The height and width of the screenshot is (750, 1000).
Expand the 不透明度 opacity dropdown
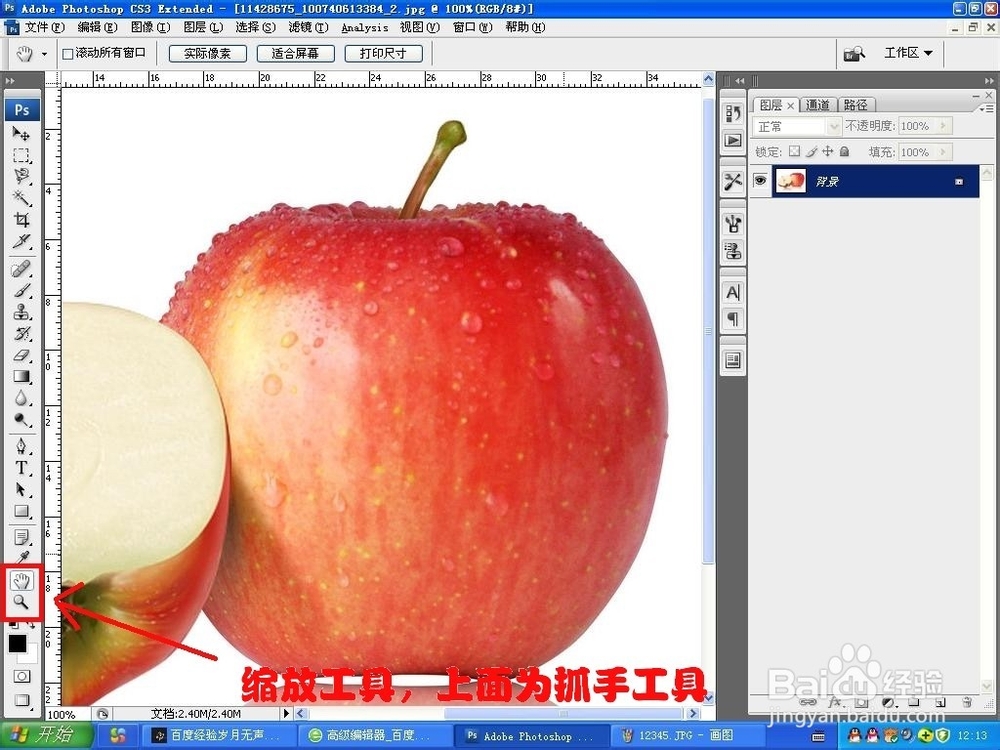943,126
